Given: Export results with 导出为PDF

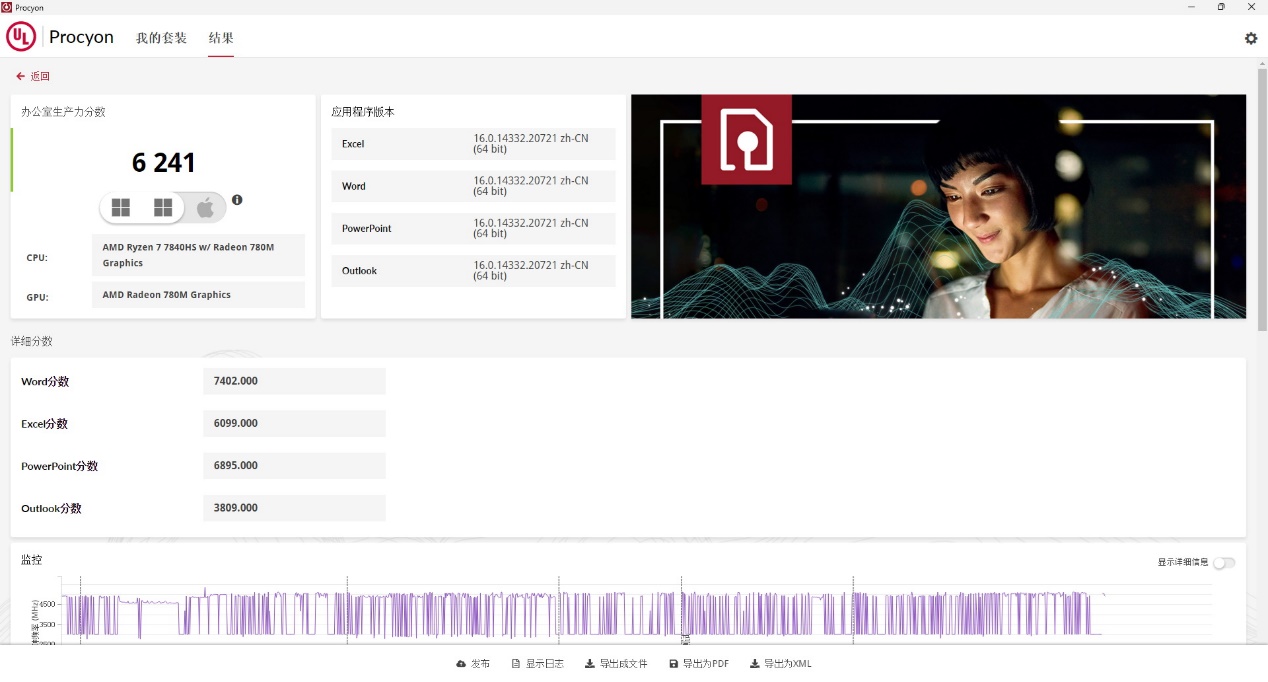Looking at the screenshot, I should coord(699,664).
